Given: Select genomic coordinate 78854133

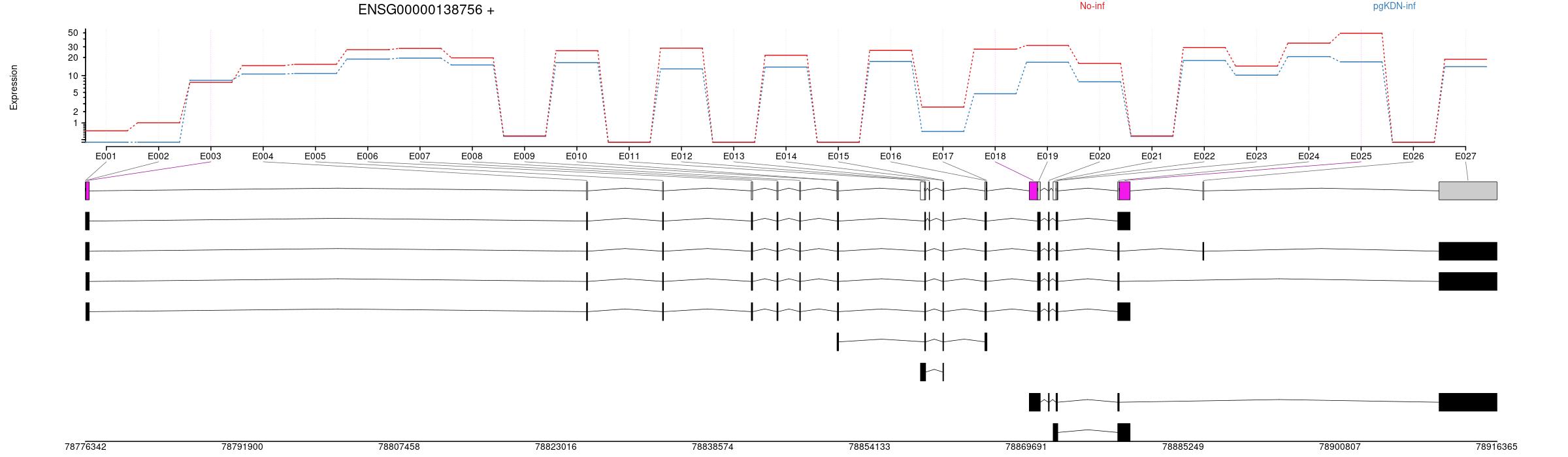Looking at the screenshot, I should [x=870, y=447].
